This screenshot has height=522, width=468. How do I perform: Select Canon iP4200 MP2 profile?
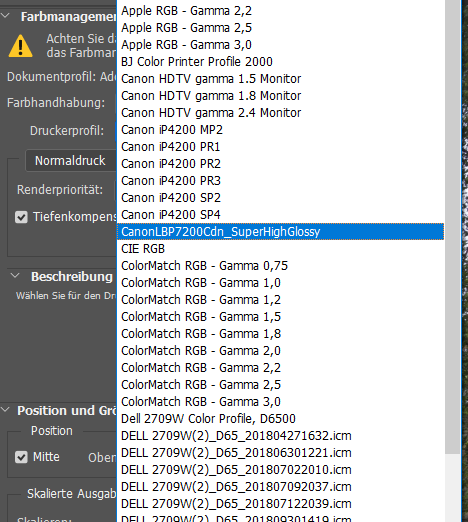[281, 130]
